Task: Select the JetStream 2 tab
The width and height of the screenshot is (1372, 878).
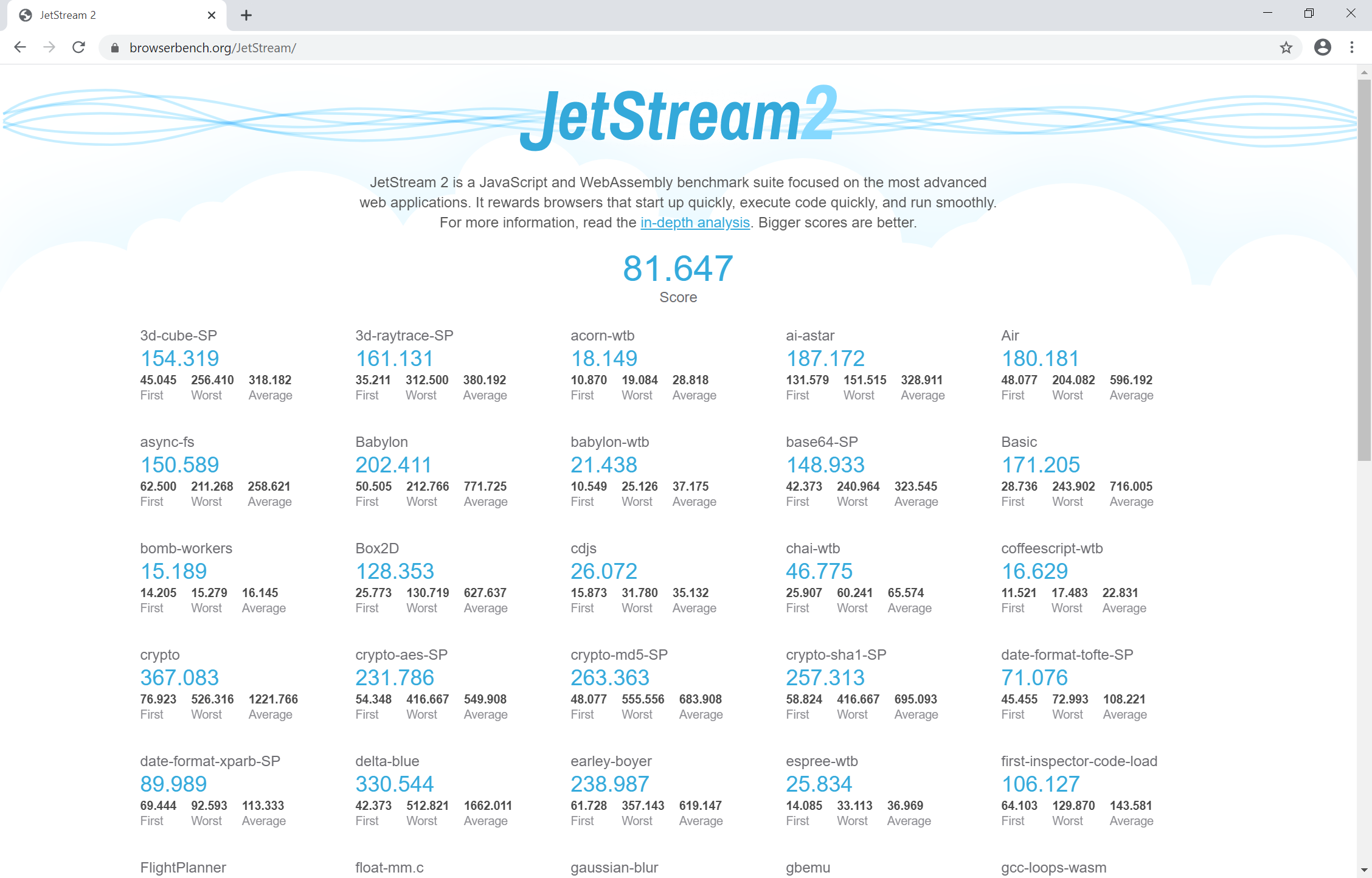Action: [x=116, y=15]
